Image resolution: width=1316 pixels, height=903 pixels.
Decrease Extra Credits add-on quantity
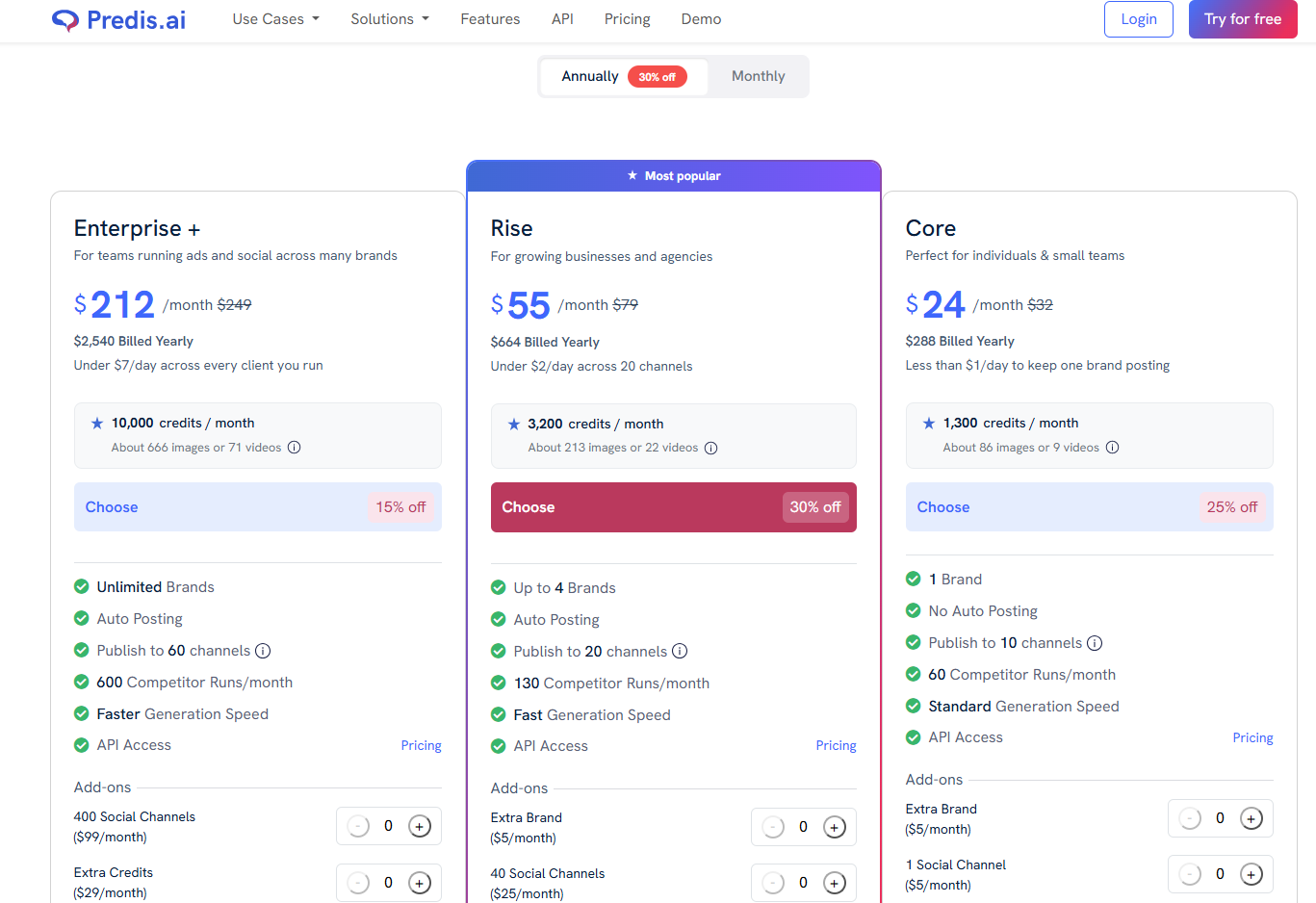(358, 883)
